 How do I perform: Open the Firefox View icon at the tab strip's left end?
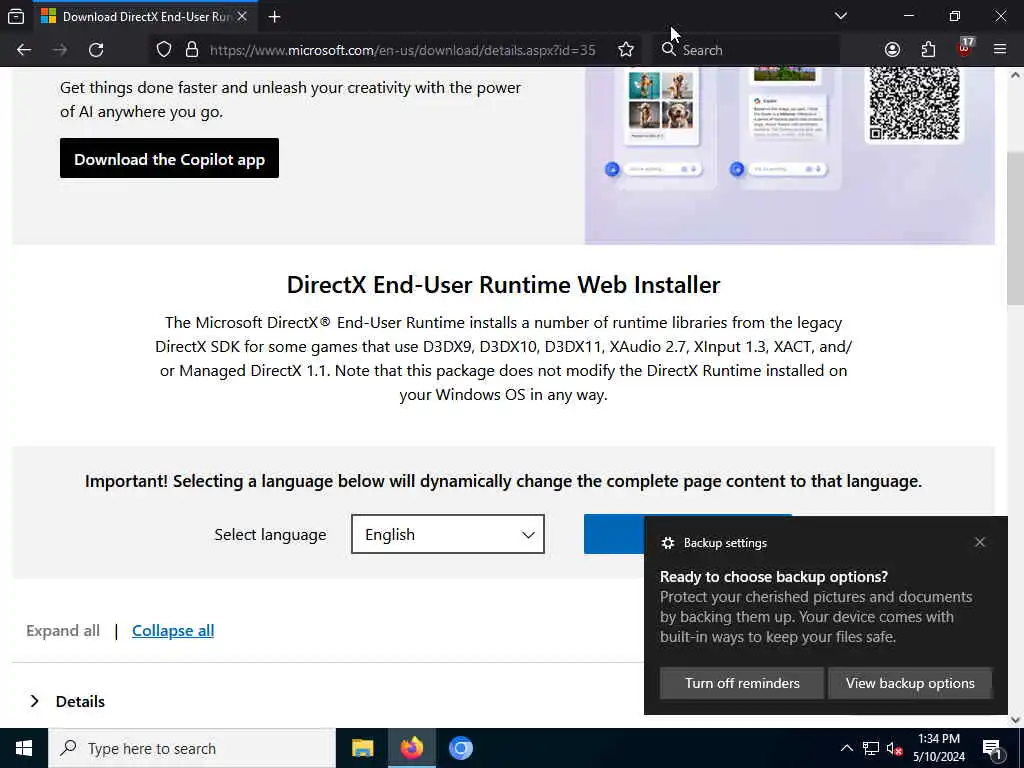16,16
